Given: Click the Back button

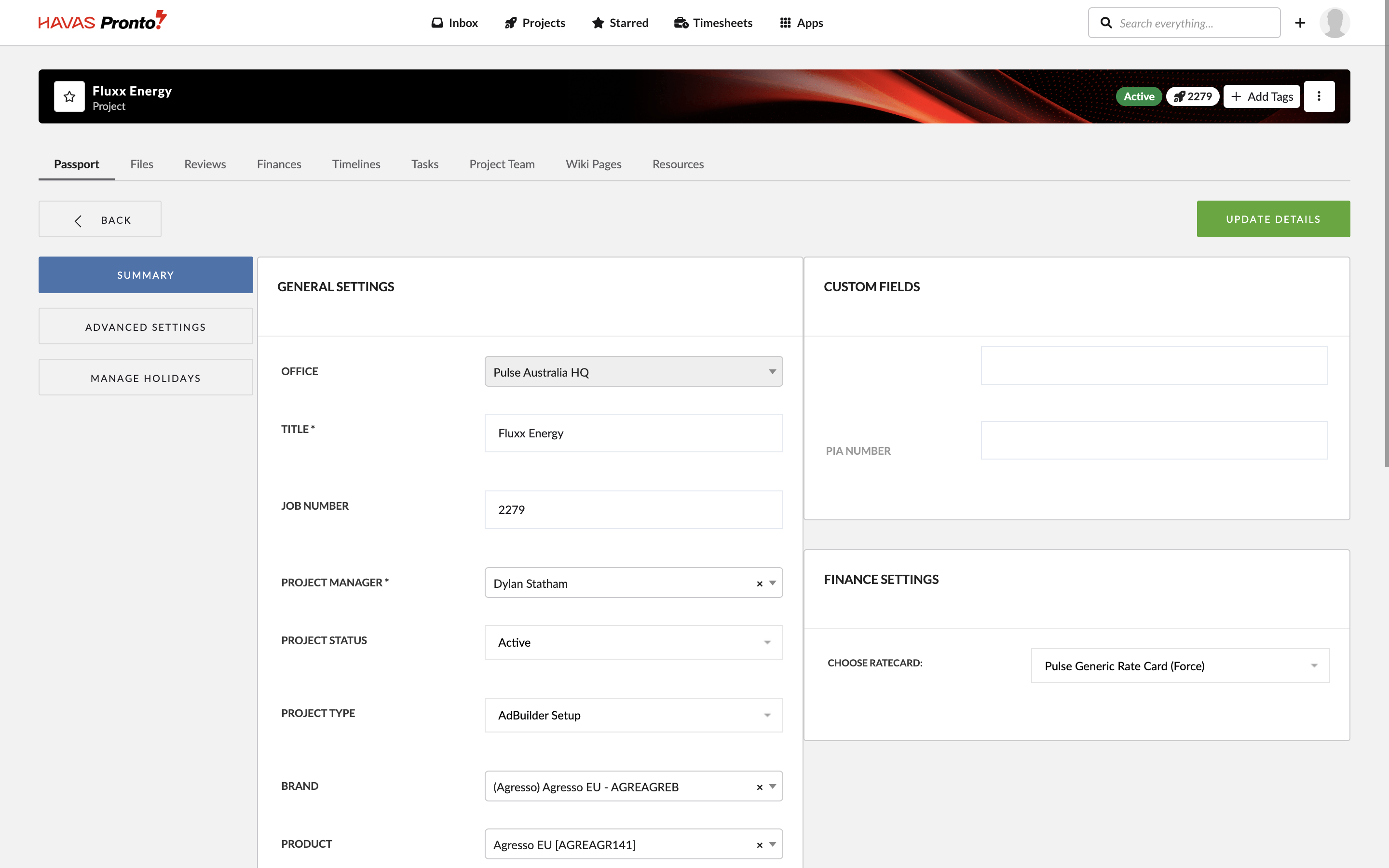Looking at the screenshot, I should pos(100,219).
